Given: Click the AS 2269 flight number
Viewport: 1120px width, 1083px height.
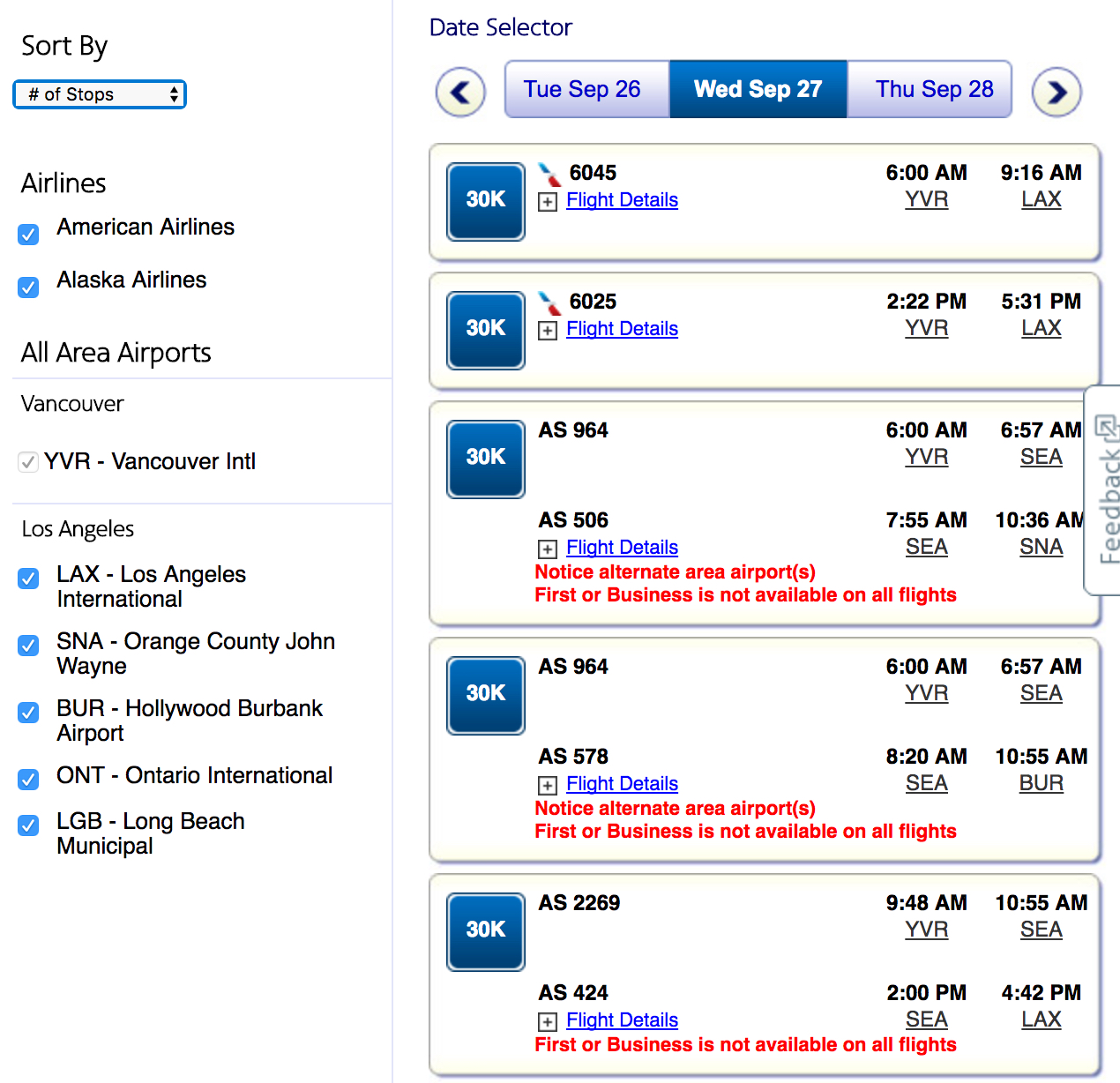Looking at the screenshot, I should coord(579,903).
